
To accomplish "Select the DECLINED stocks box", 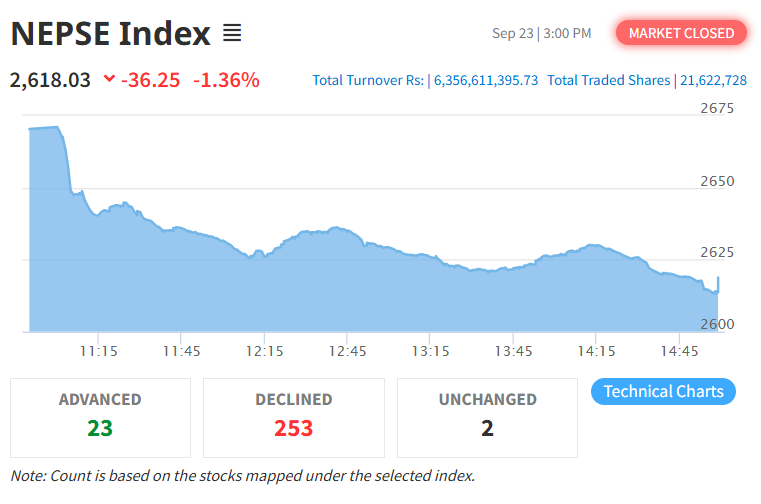I will (x=294, y=418).
